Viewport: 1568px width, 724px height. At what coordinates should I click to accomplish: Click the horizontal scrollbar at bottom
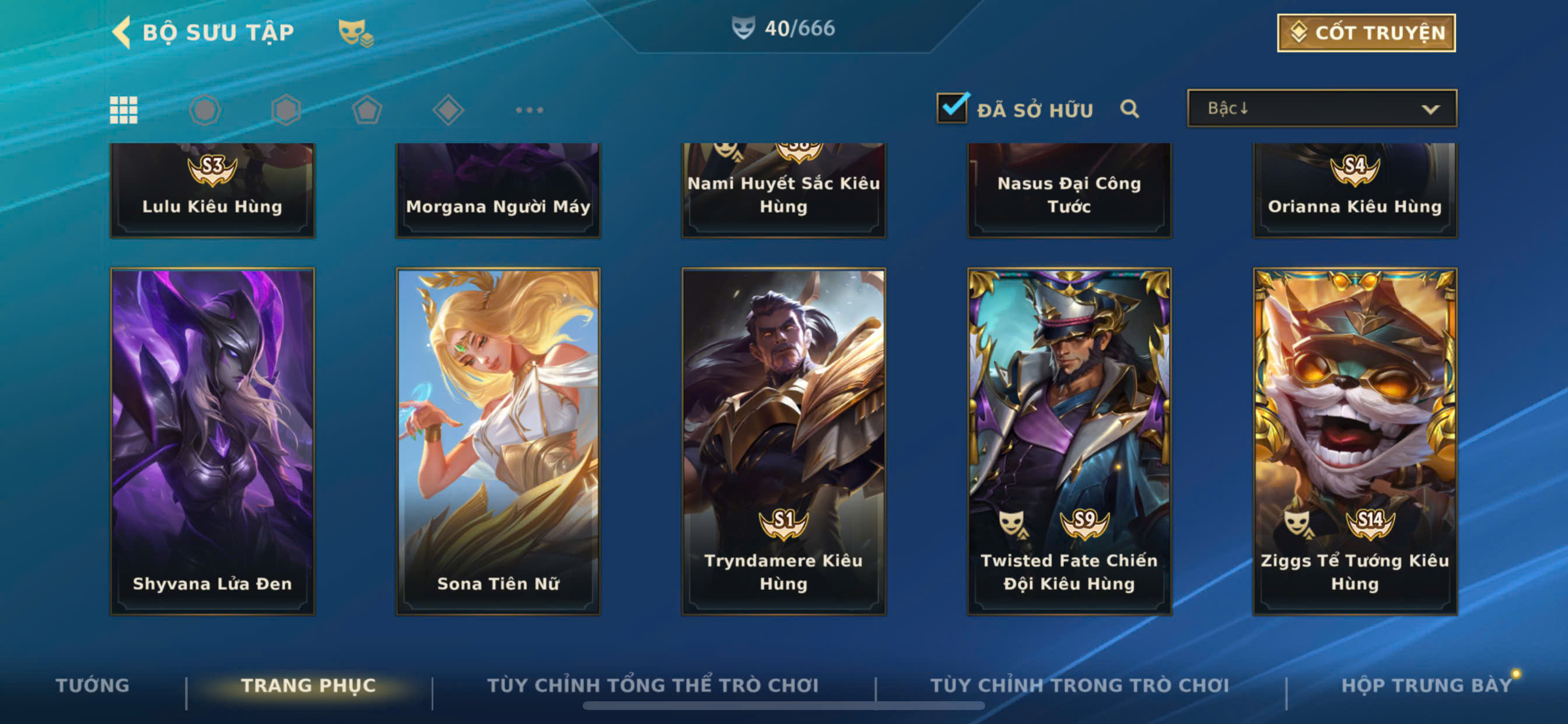click(783, 706)
